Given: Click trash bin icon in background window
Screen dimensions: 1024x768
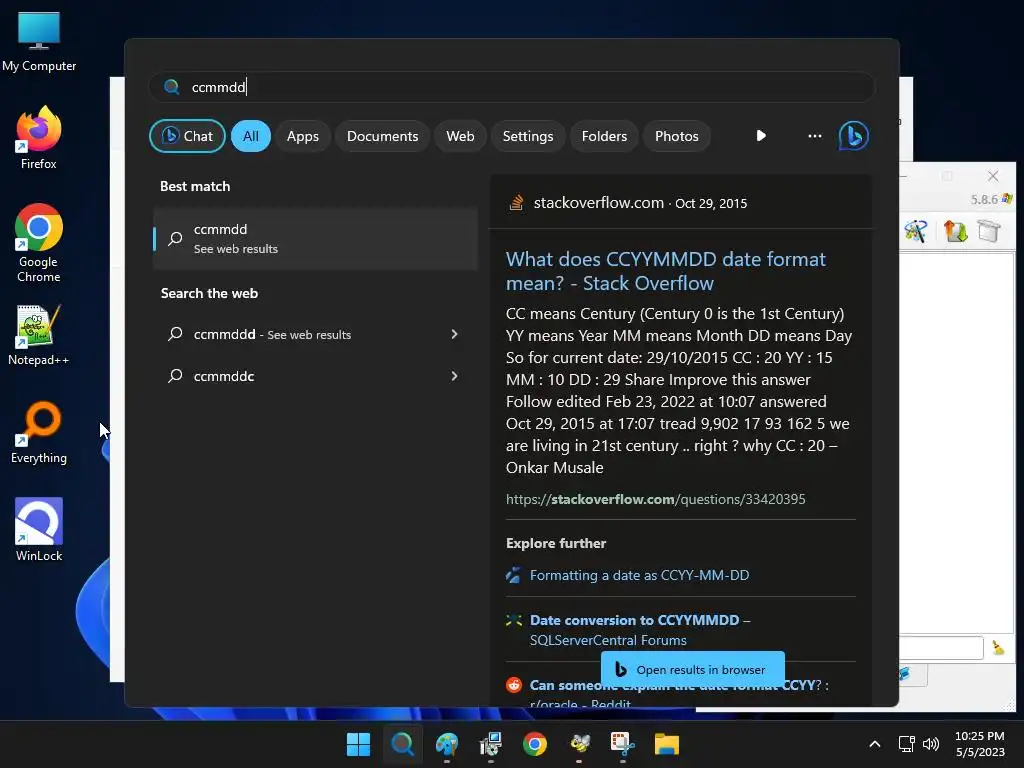Looking at the screenshot, I should click(989, 231).
